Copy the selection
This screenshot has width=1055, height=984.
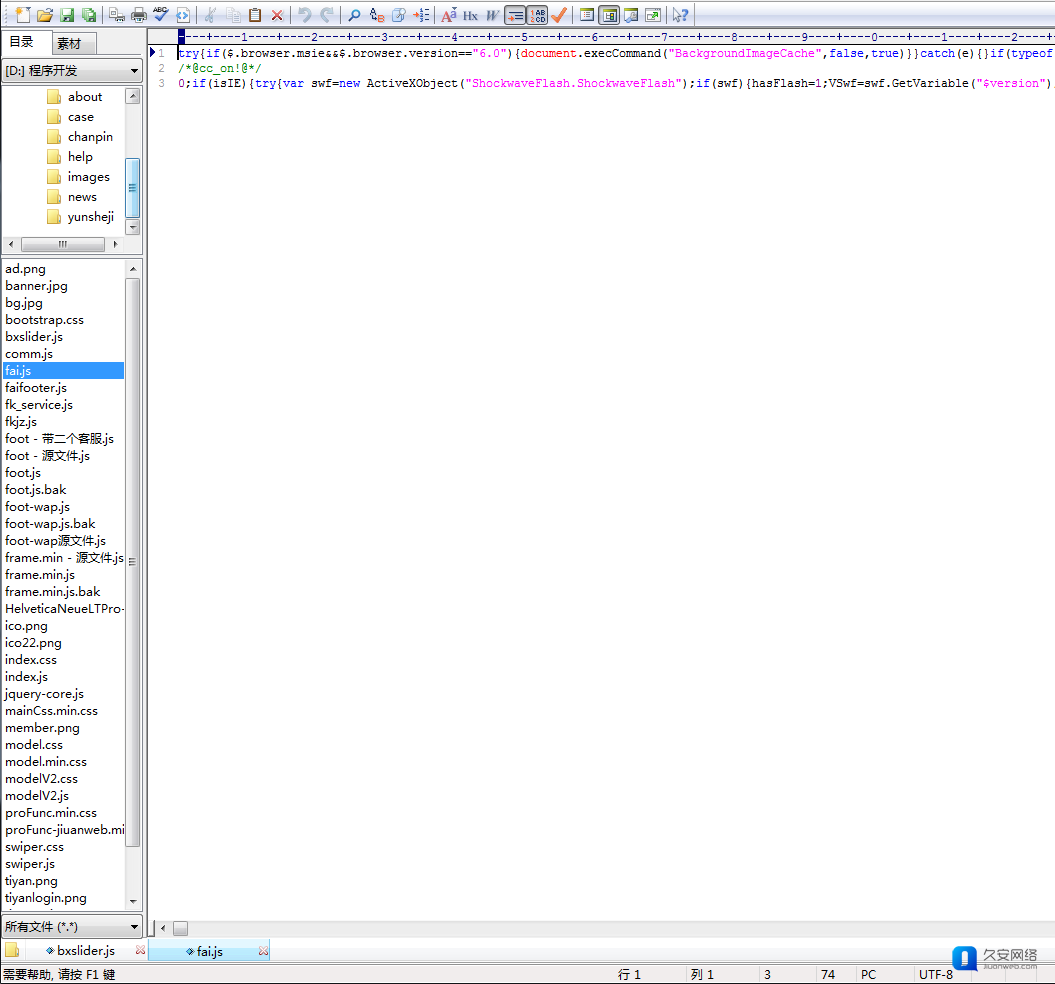[x=233, y=15]
